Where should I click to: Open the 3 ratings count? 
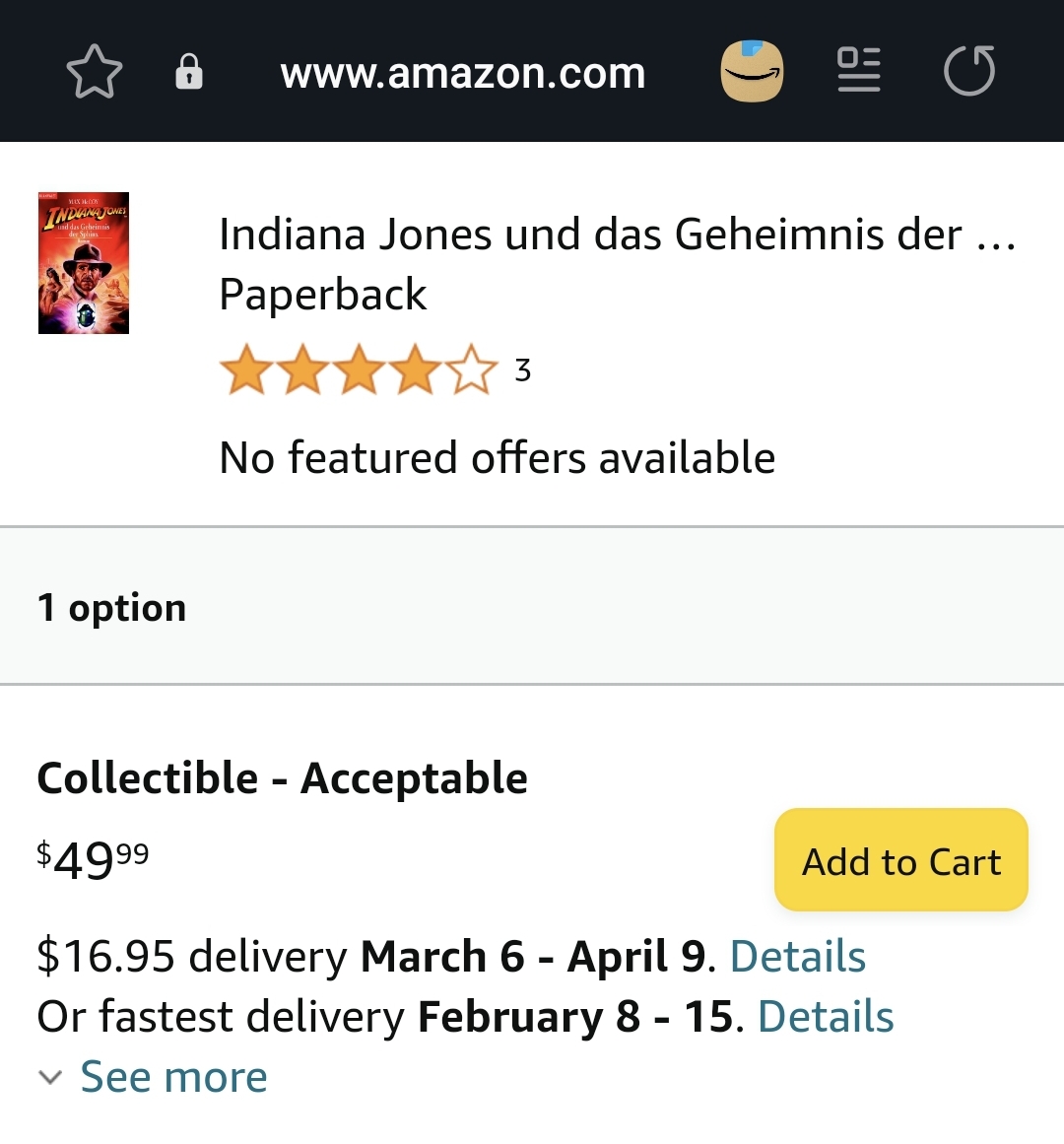[523, 370]
